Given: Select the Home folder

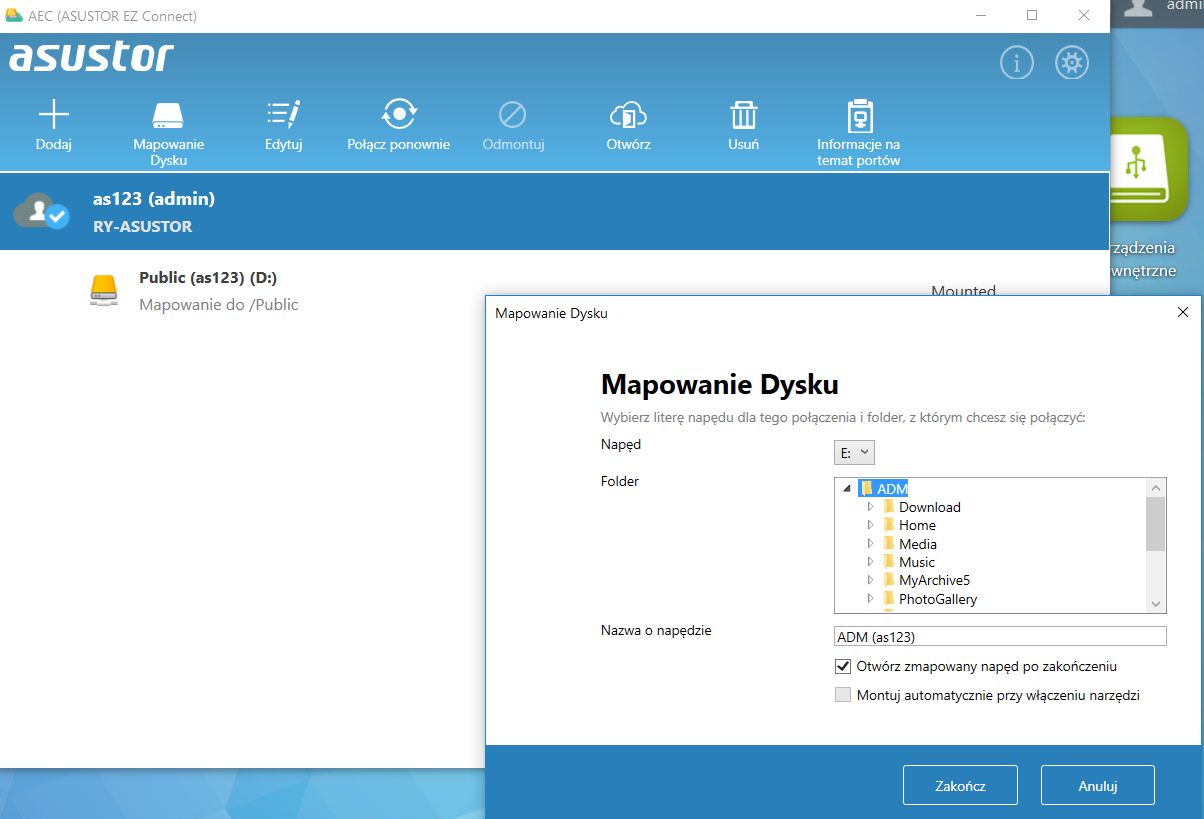Looking at the screenshot, I should (917, 525).
